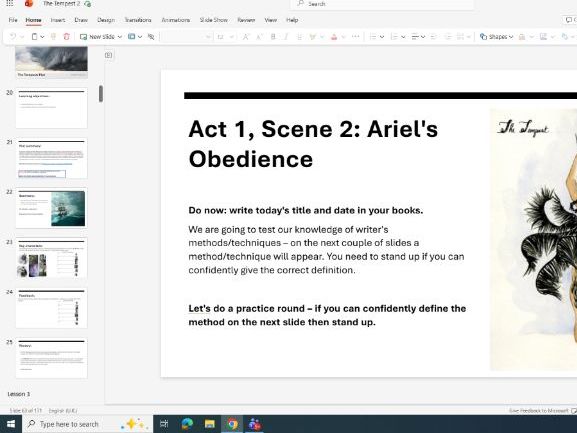The width and height of the screenshot is (577, 433).
Task: Click the Paste clipboard icon
Action: [35, 37]
